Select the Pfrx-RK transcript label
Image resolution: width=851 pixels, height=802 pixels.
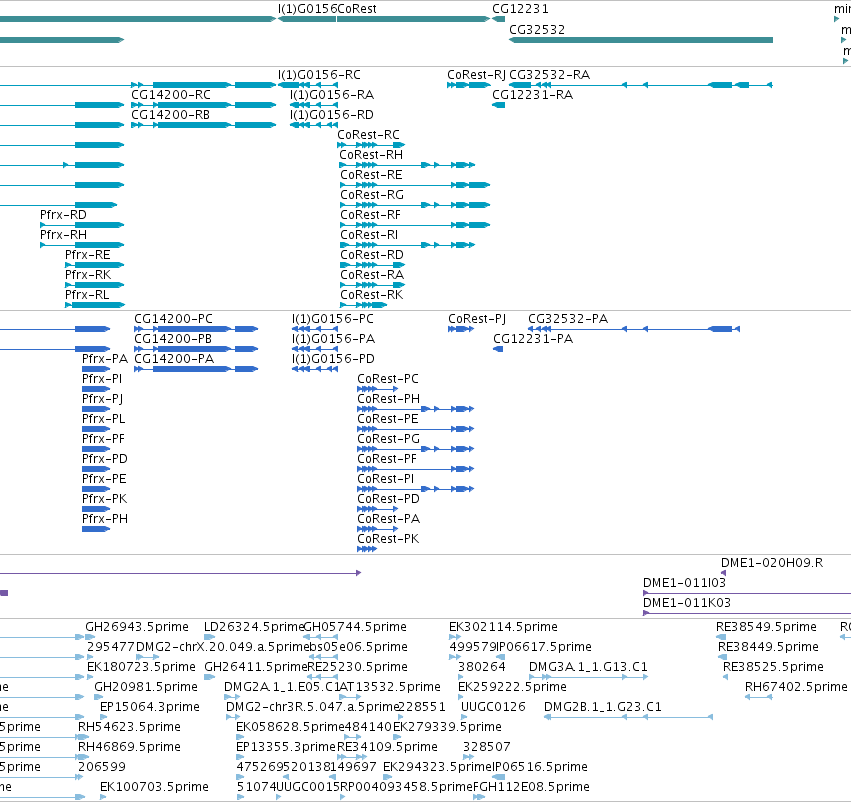click(x=88, y=275)
